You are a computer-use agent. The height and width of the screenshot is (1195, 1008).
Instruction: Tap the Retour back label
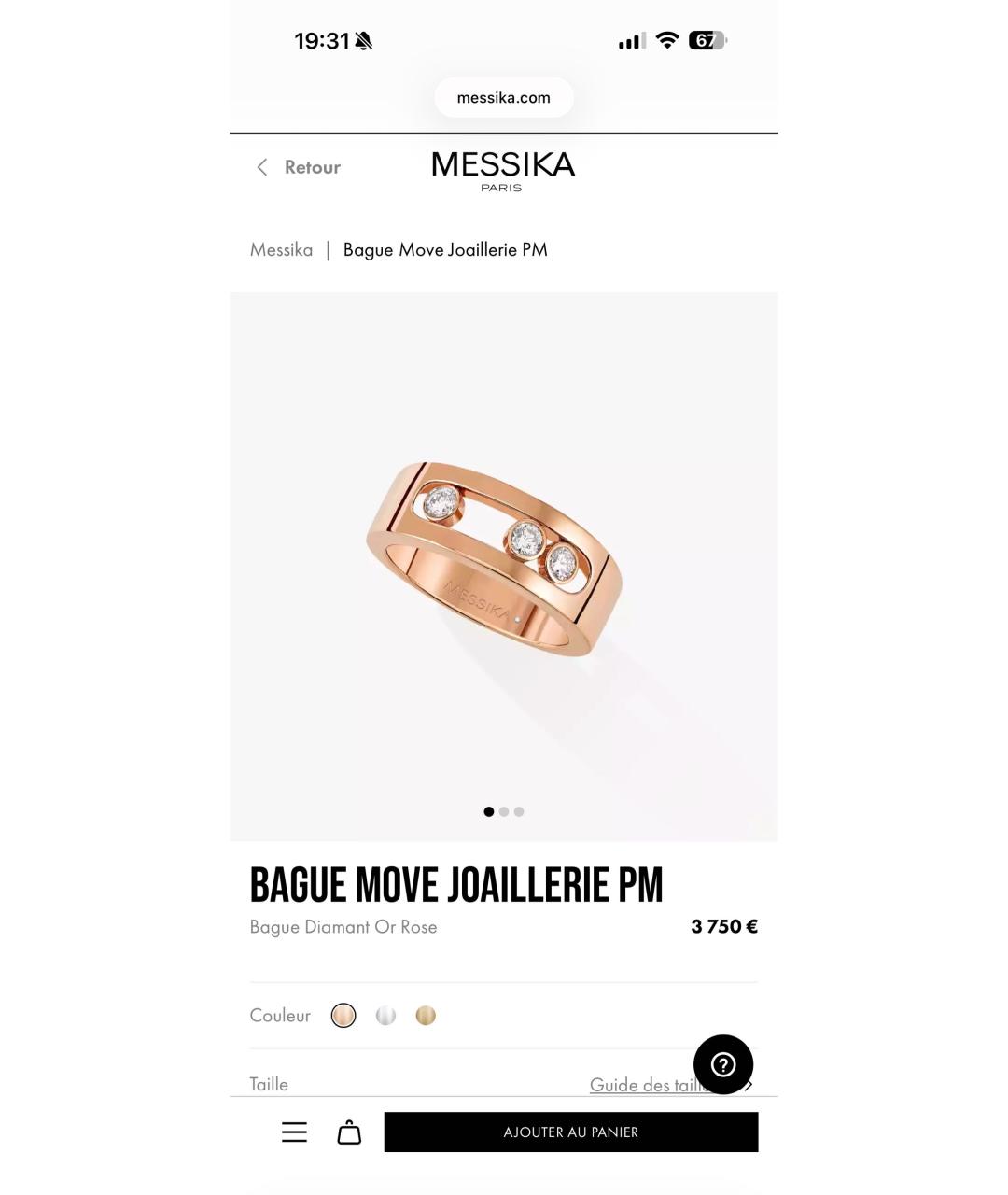pos(313,167)
